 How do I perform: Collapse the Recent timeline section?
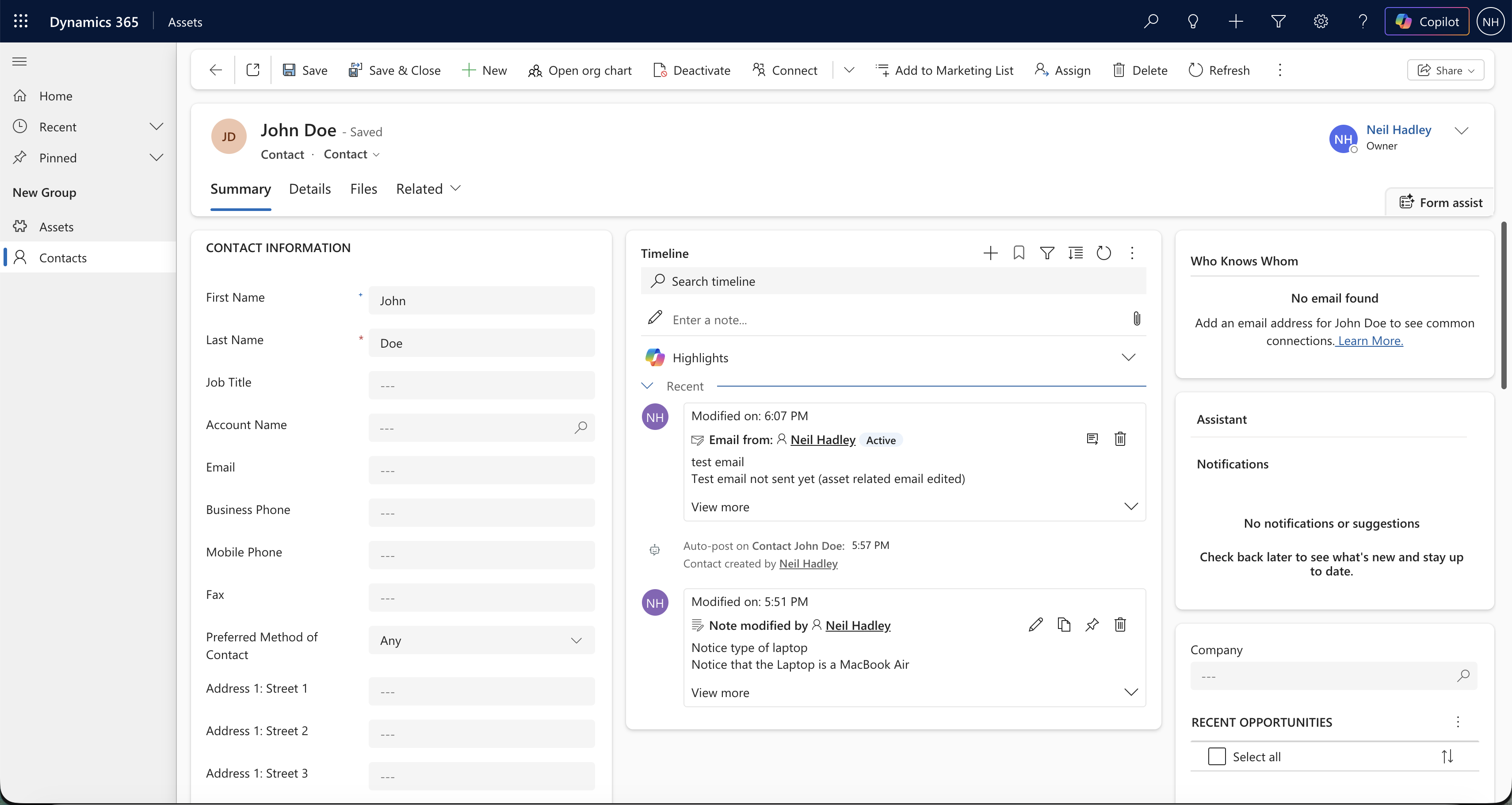647,386
